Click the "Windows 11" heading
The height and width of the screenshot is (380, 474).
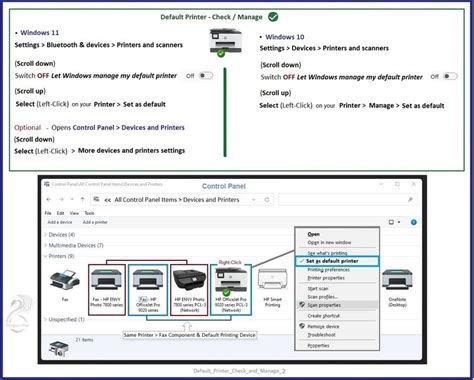(39, 33)
